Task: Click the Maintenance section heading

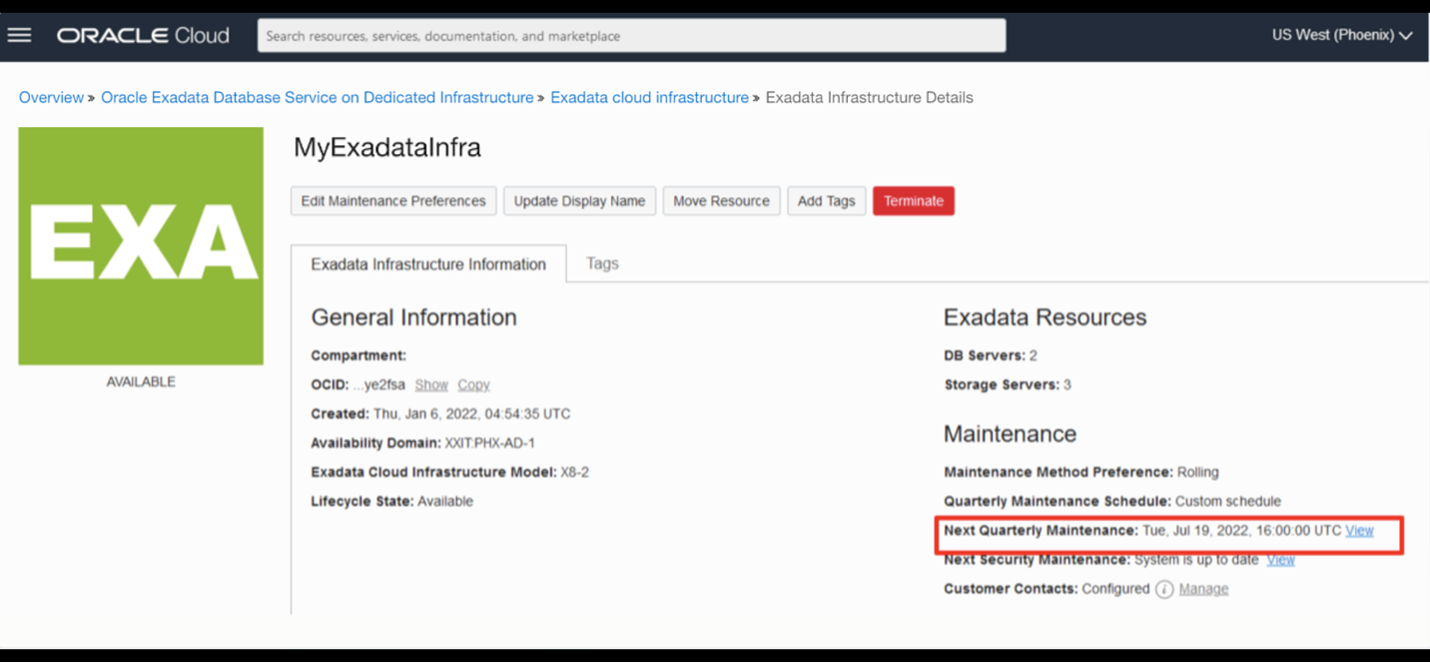Action: click(1010, 434)
